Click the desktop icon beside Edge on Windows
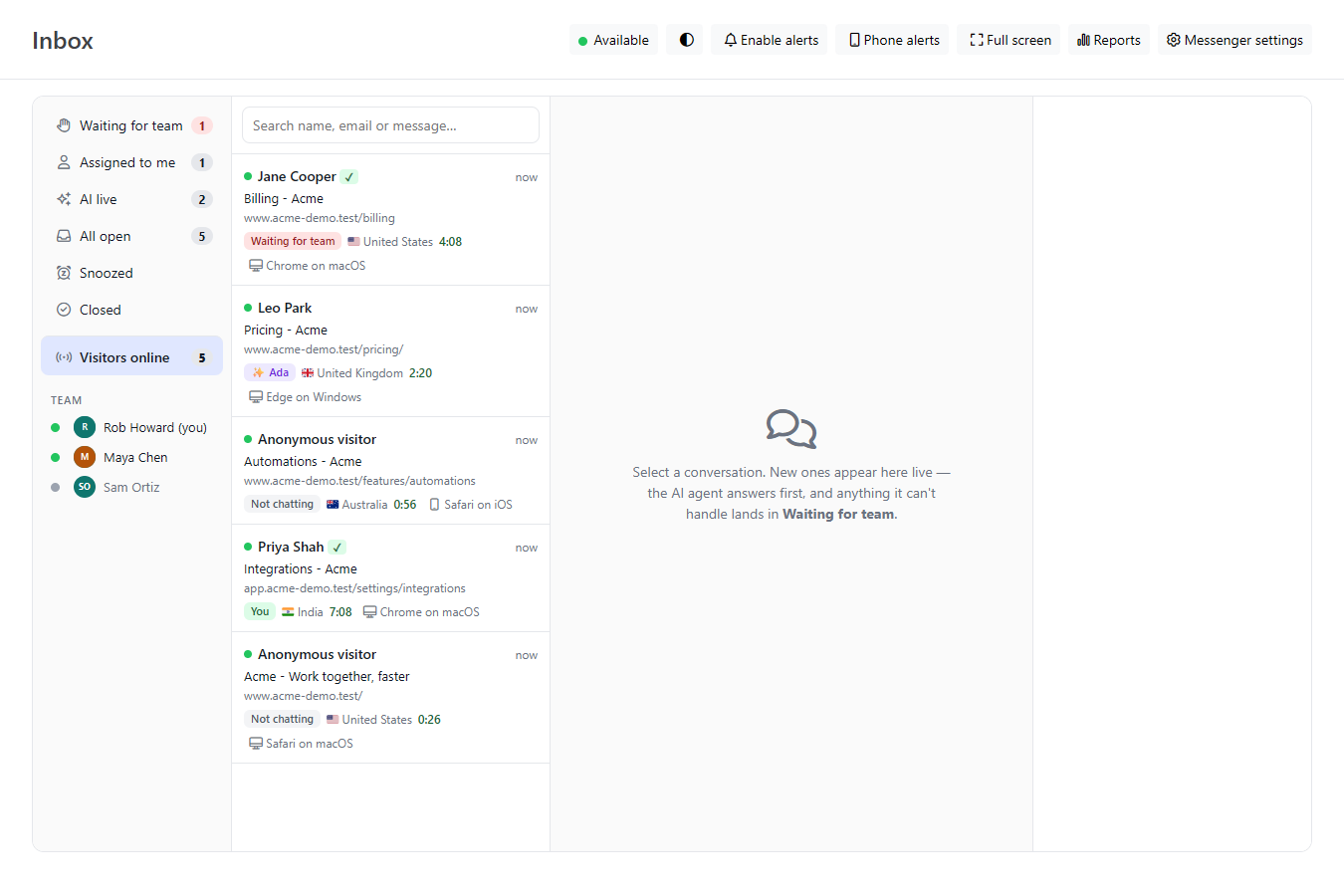Screen dimensions: 1344x896 click(256, 397)
